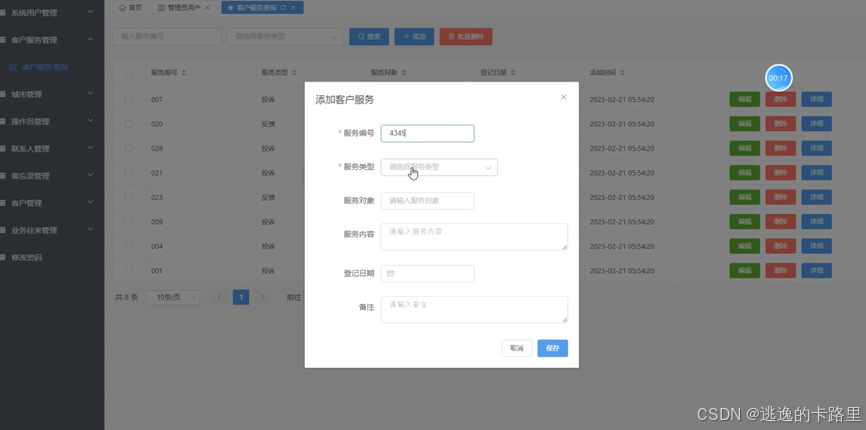This screenshot has height=430, width=866.
Task: Click 编辑 for row 009
Action: point(744,222)
